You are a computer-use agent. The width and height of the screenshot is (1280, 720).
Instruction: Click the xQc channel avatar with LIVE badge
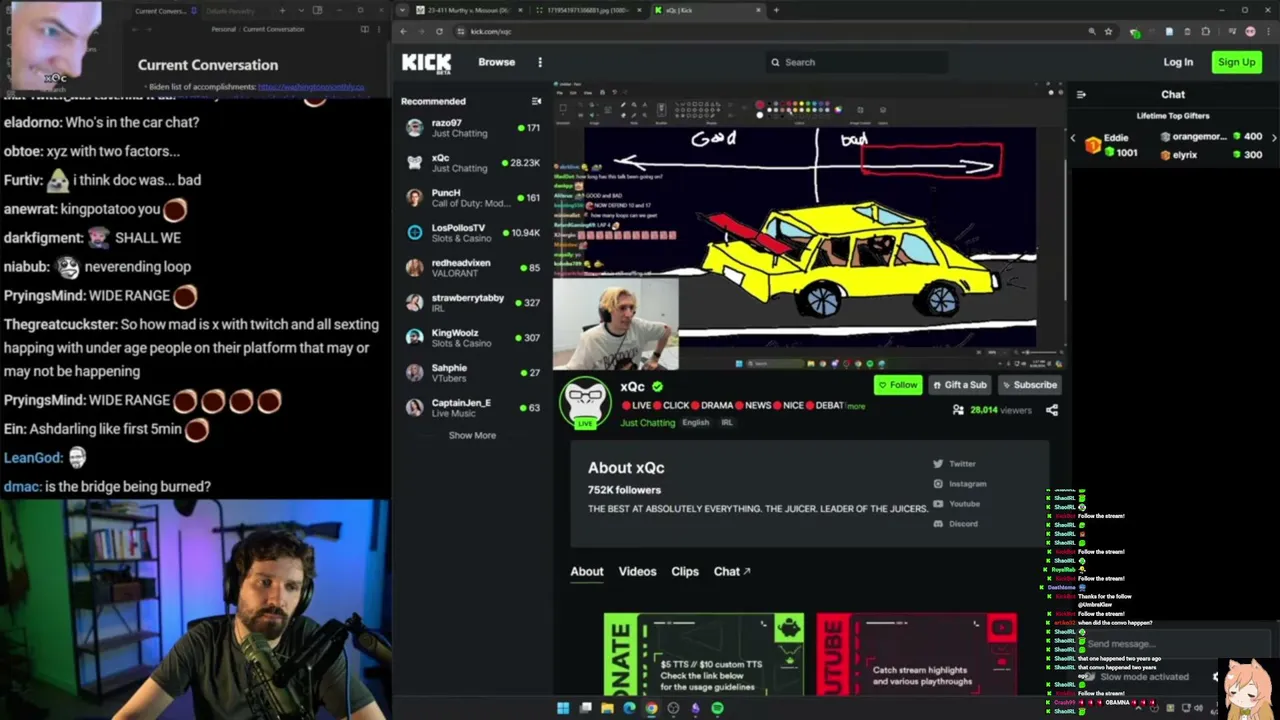(x=585, y=404)
